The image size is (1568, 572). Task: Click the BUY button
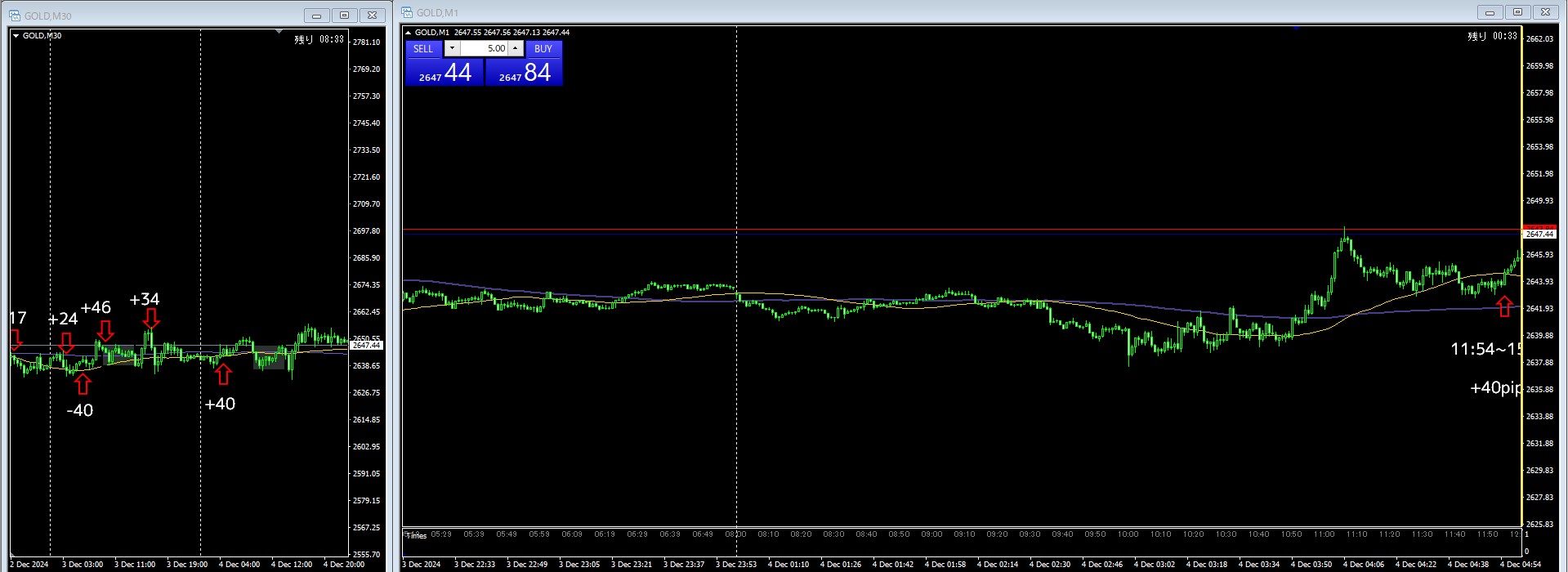point(543,49)
